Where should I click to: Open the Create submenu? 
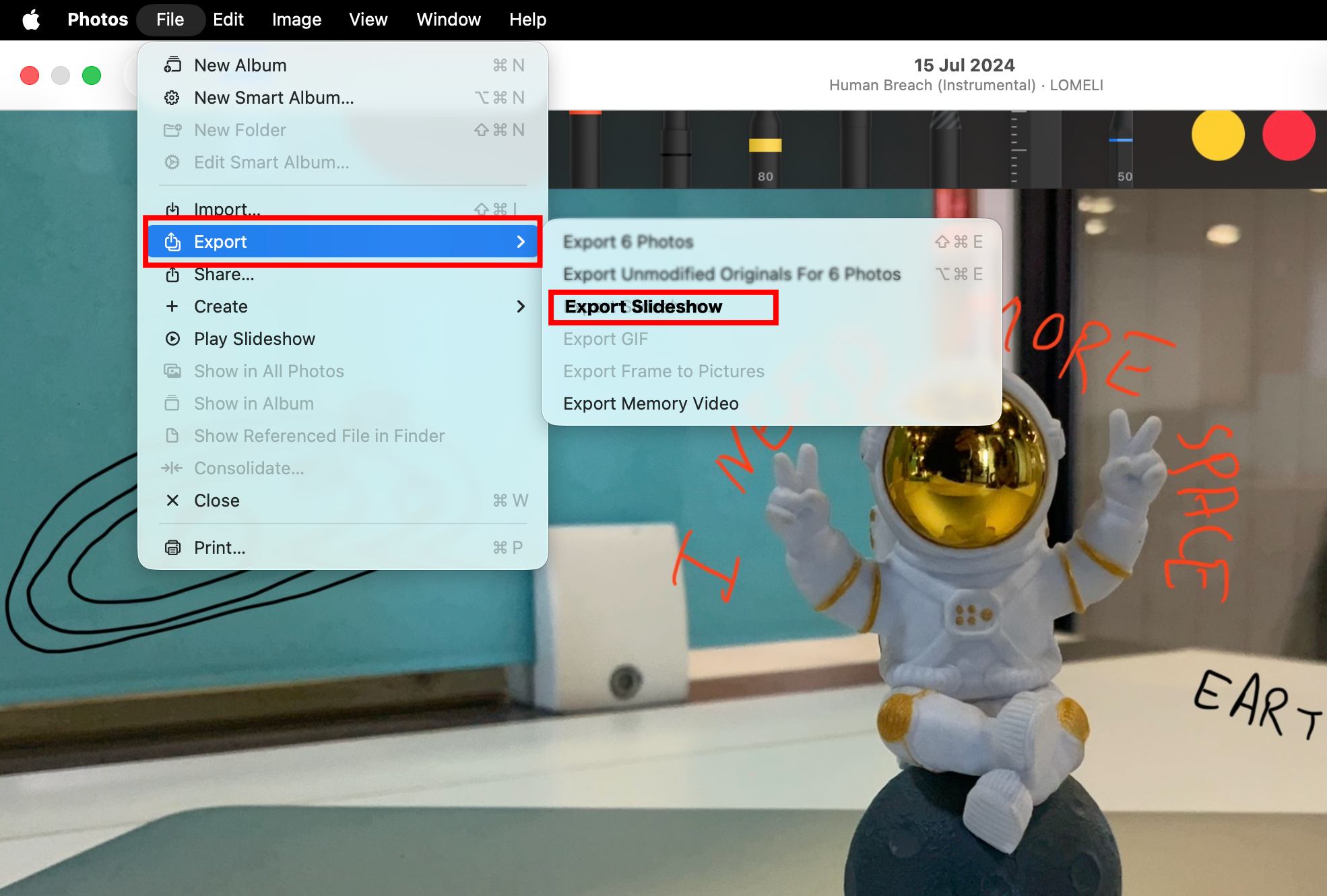(343, 307)
